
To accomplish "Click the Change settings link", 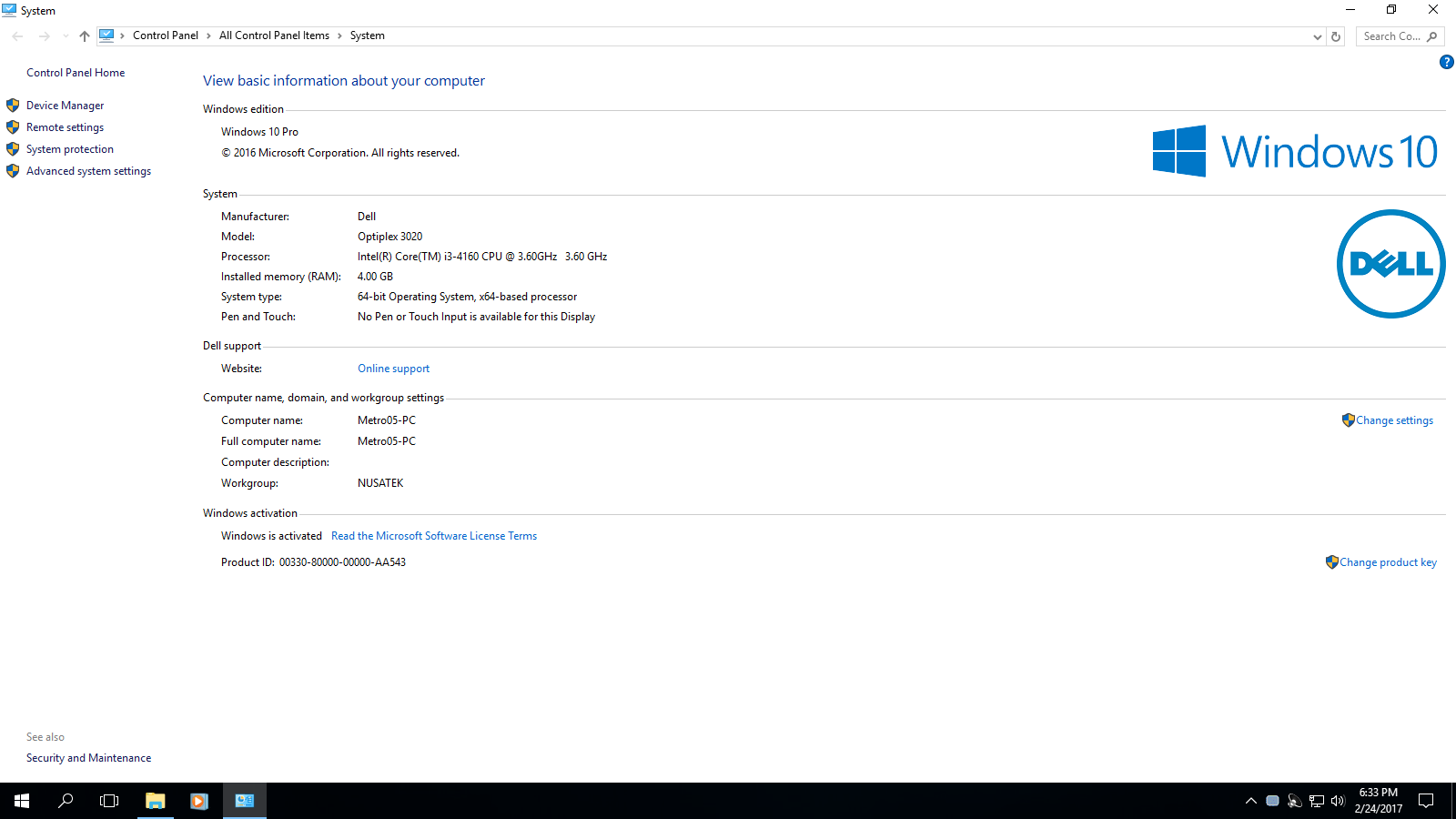I will tap(1393, 420).
